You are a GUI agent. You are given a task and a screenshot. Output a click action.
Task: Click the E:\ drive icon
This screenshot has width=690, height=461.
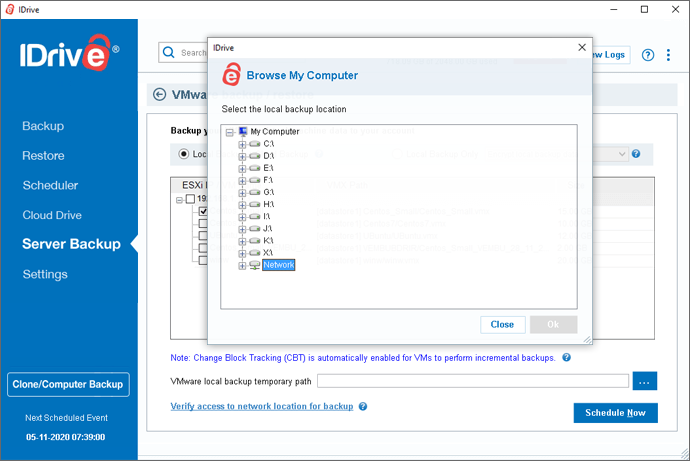pos(255,168)
